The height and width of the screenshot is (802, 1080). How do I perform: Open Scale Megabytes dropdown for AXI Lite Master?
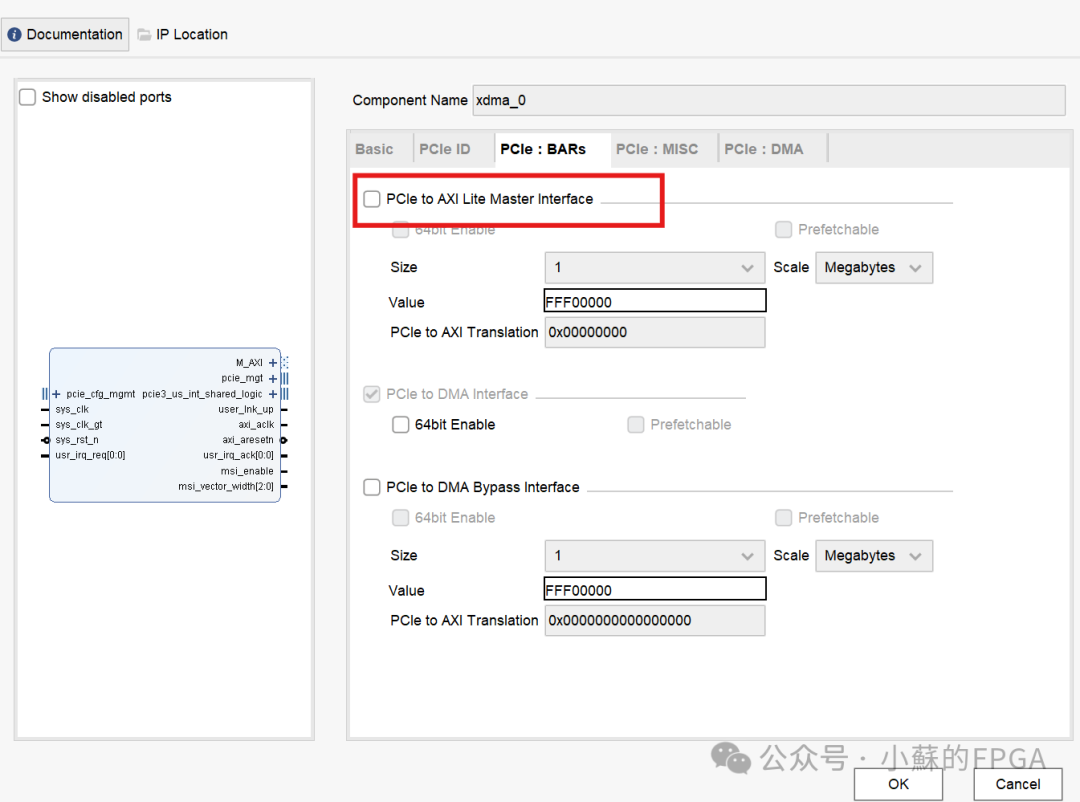tap(874, 267)
